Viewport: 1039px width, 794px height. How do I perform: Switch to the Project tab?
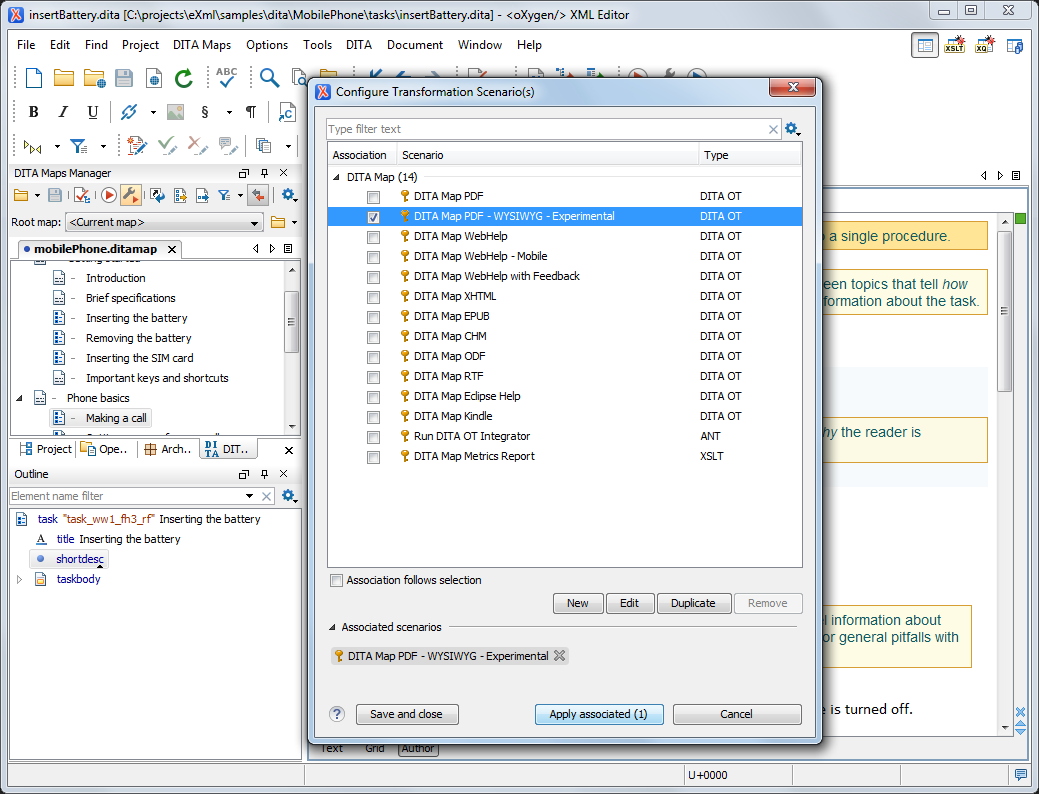click(45, 449)
